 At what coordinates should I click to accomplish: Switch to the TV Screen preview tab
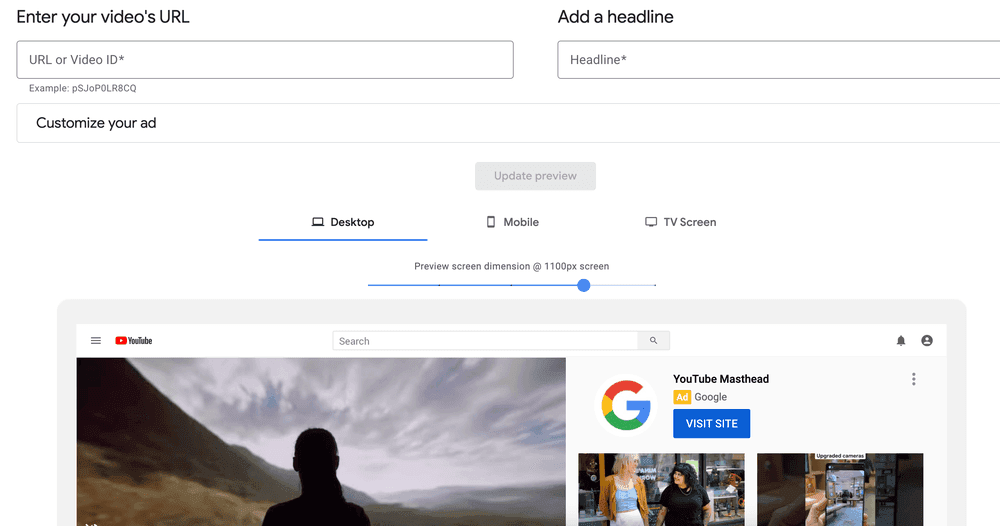pyautogui.click(x=680, y=222)
